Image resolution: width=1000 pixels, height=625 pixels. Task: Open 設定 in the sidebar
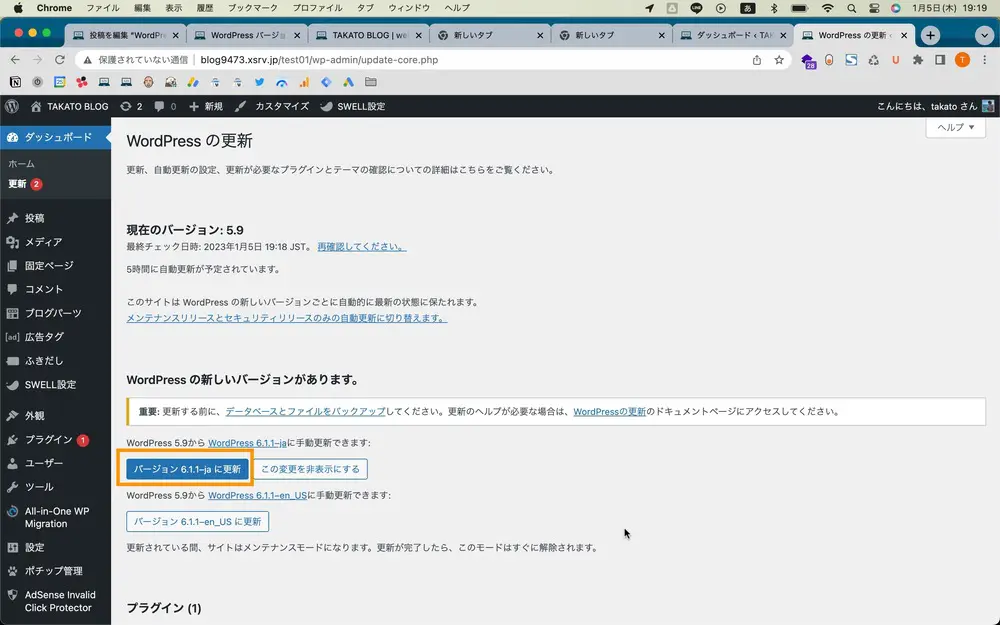click(55, 547)
